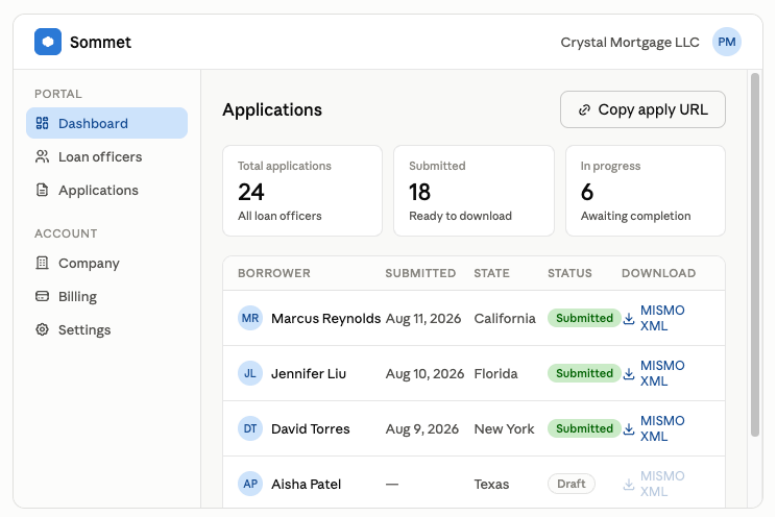Click the Texas state cell
The image size is (775, 517).
[491, 484]
